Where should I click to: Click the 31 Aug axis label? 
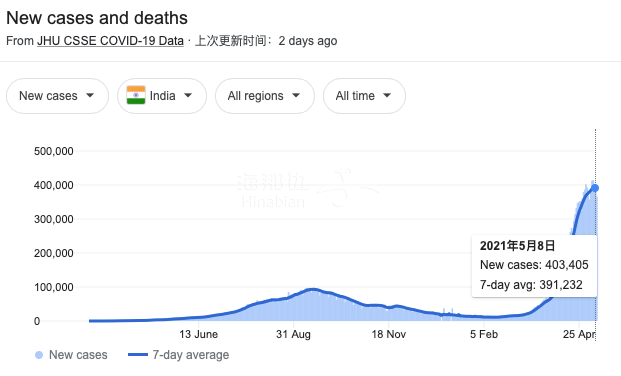[x=293, y=334]
